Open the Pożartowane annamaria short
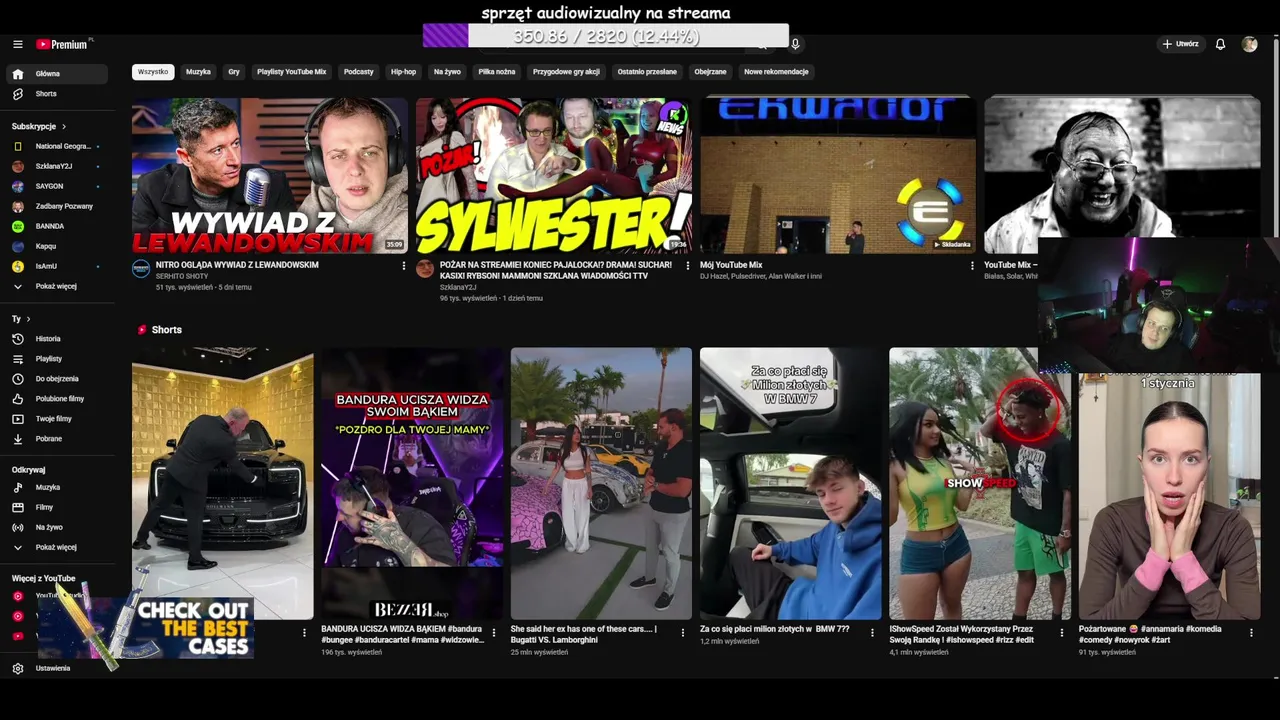Screen dimensions: 1280x720 point(1170,497)
